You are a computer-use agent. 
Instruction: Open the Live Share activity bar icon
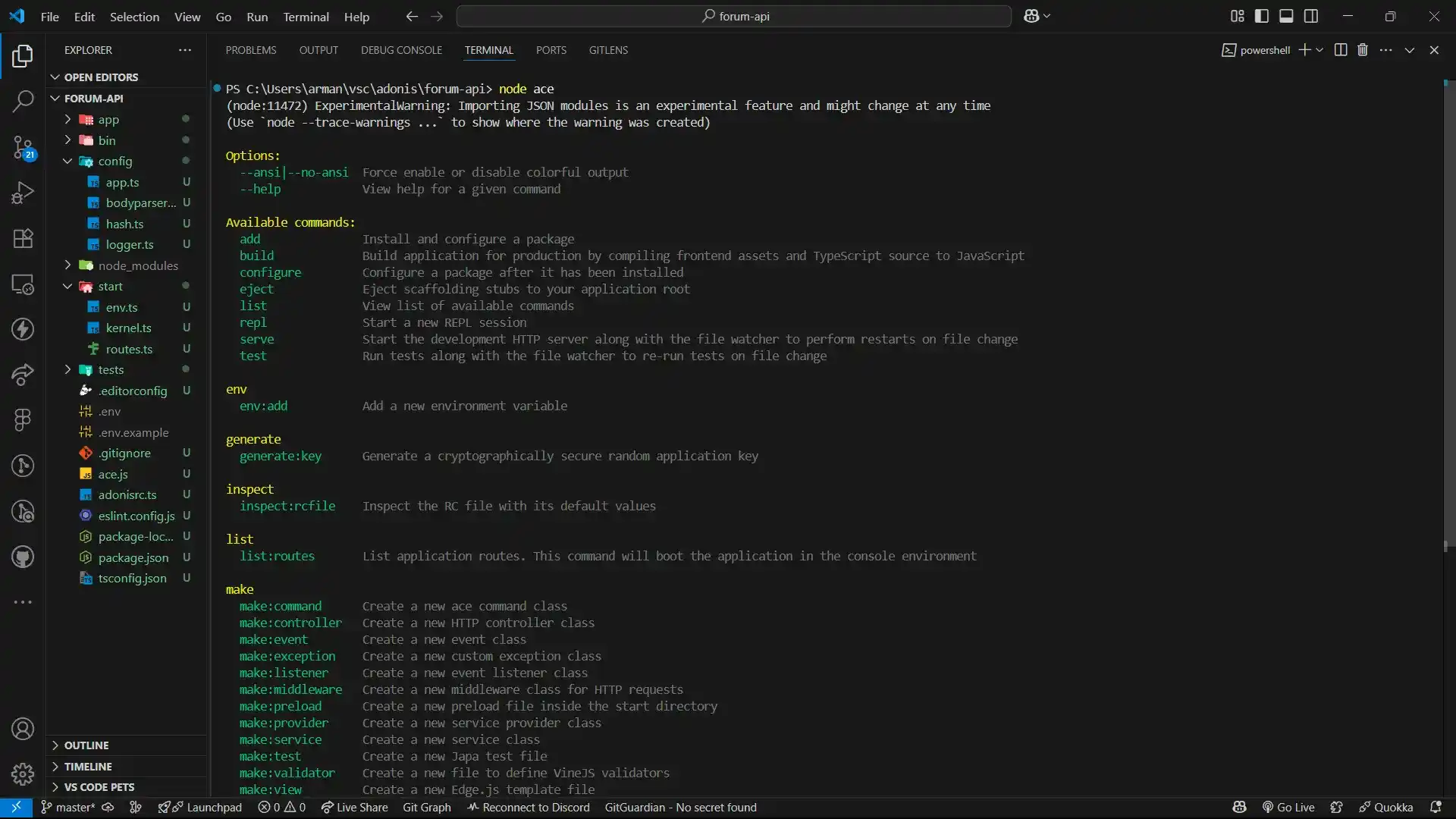coord(23,375)
